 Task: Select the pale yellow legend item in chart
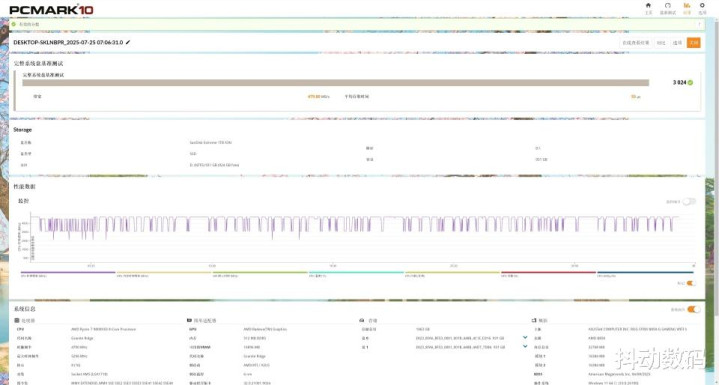164,274
